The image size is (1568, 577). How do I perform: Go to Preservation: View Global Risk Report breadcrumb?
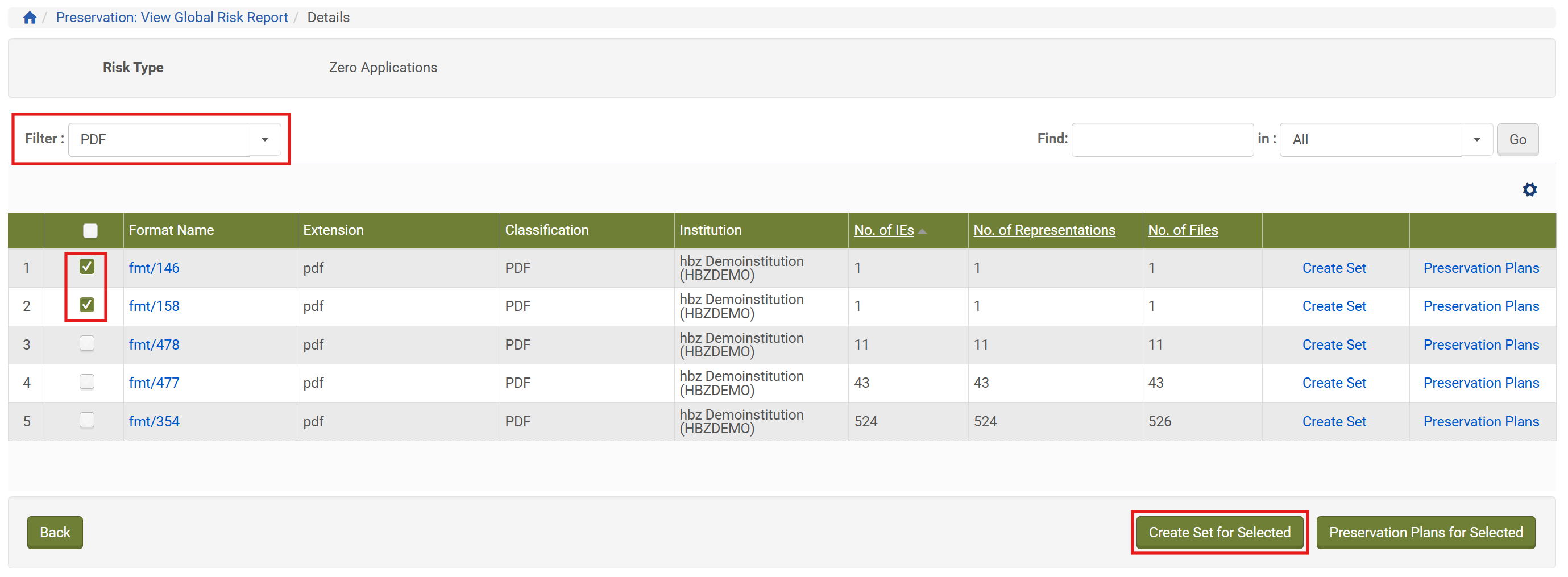[172, 18]
